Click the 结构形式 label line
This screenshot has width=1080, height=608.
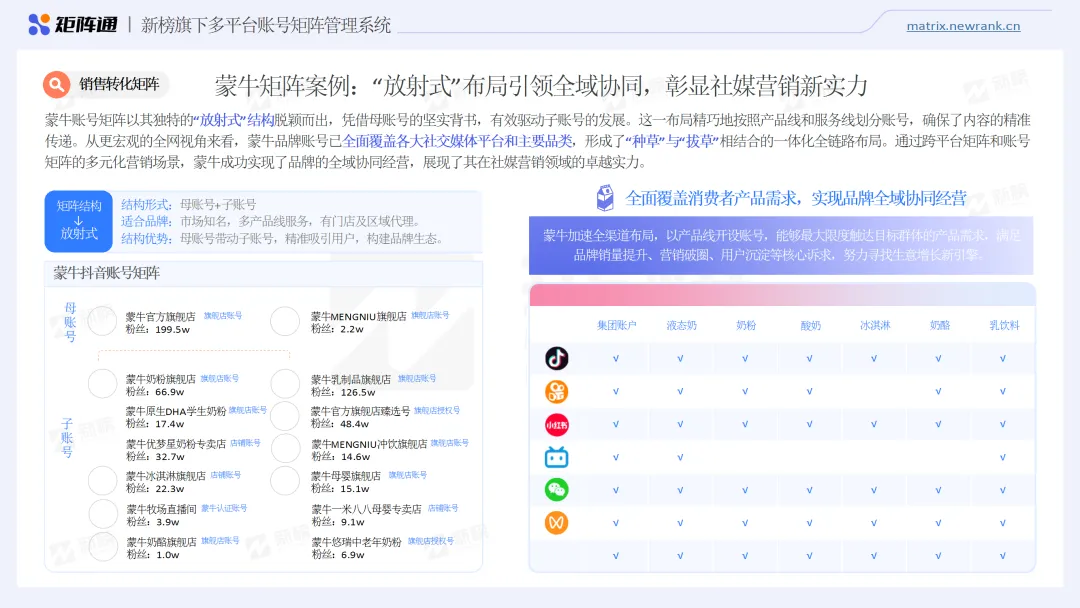[x=188, y=205]
